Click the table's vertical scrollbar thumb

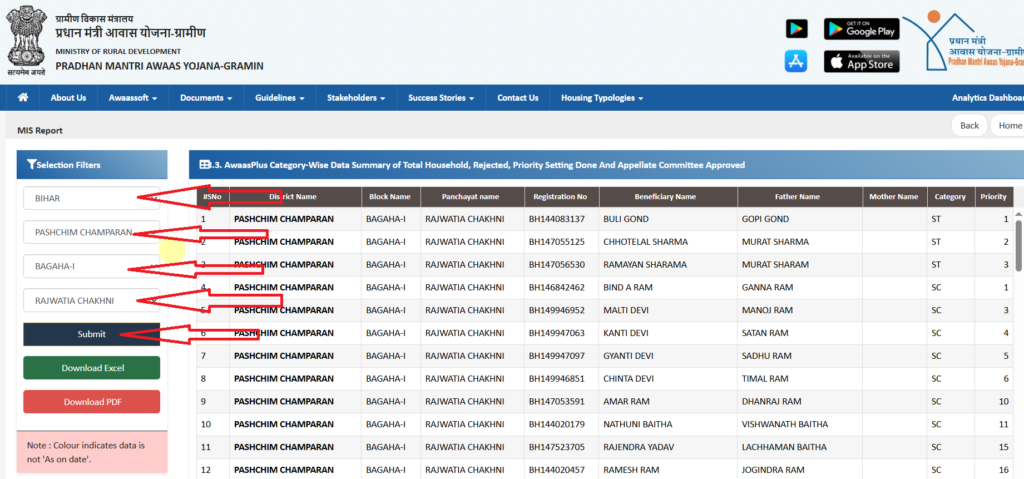(x=1019, y=245)
